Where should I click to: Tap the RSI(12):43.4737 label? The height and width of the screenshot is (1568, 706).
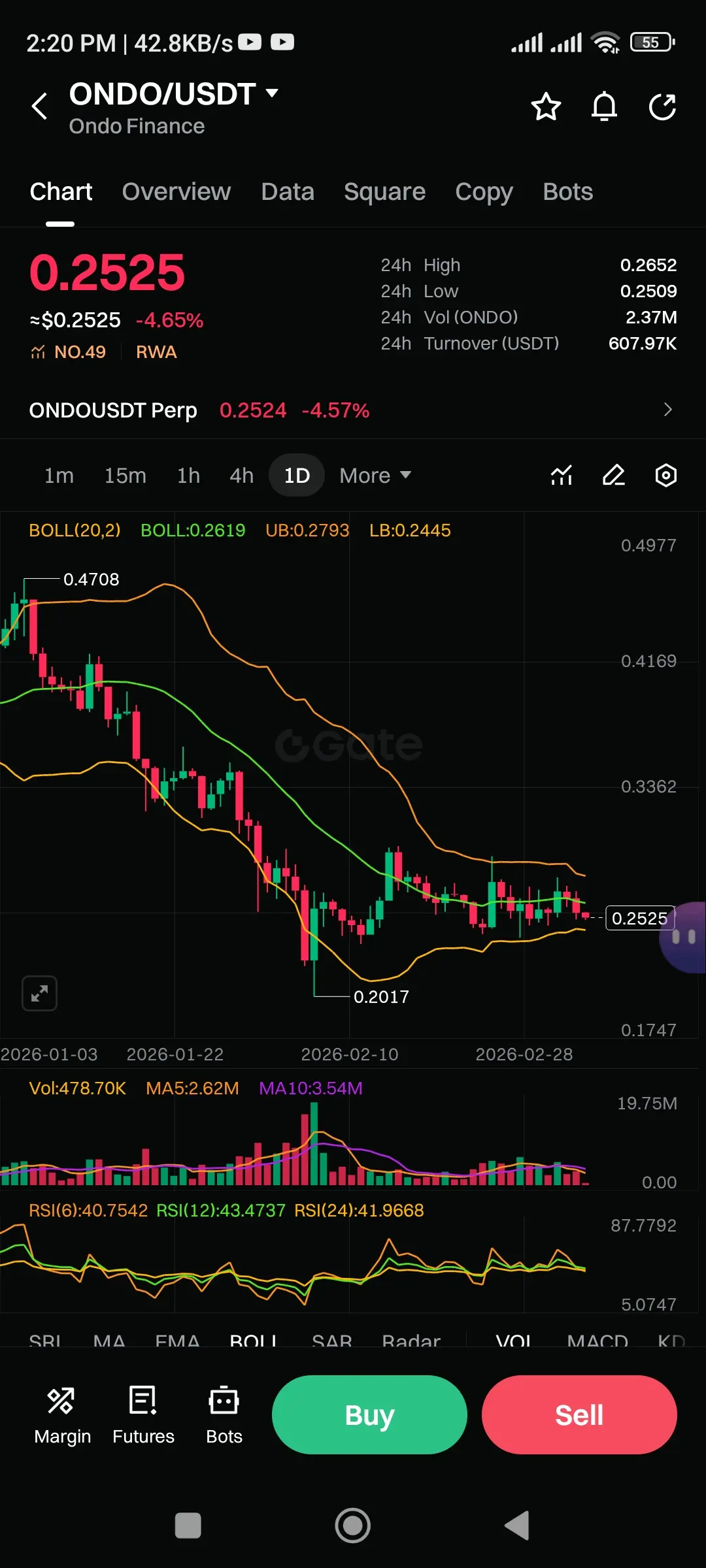221,1210
